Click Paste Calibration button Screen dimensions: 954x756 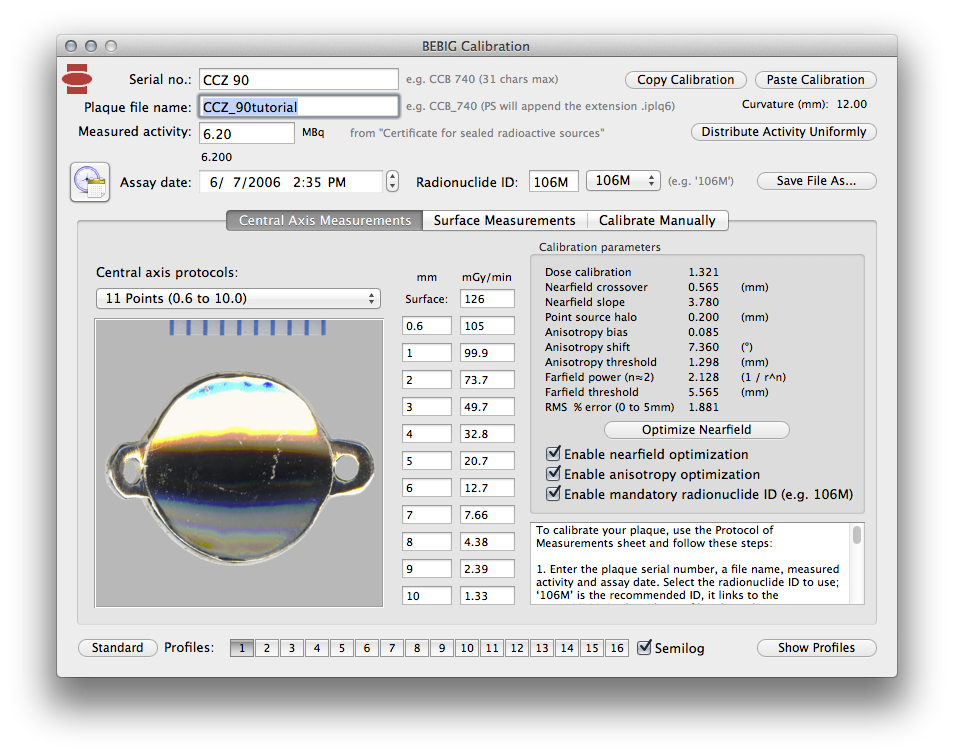tap(815, 80)
